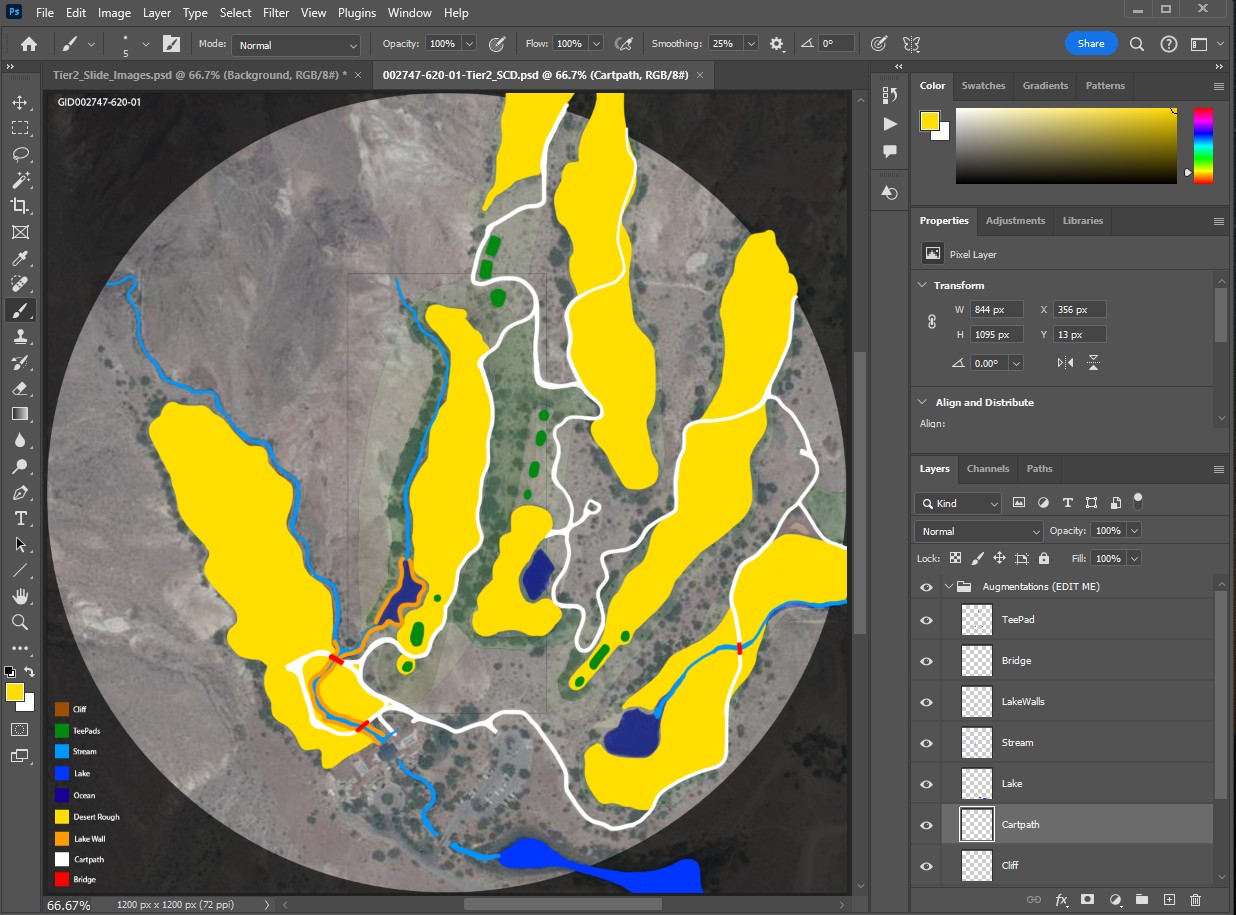Select the History Brush tool
The height and width of the screenshot is (915, 1236).
[x=20, y=362]
